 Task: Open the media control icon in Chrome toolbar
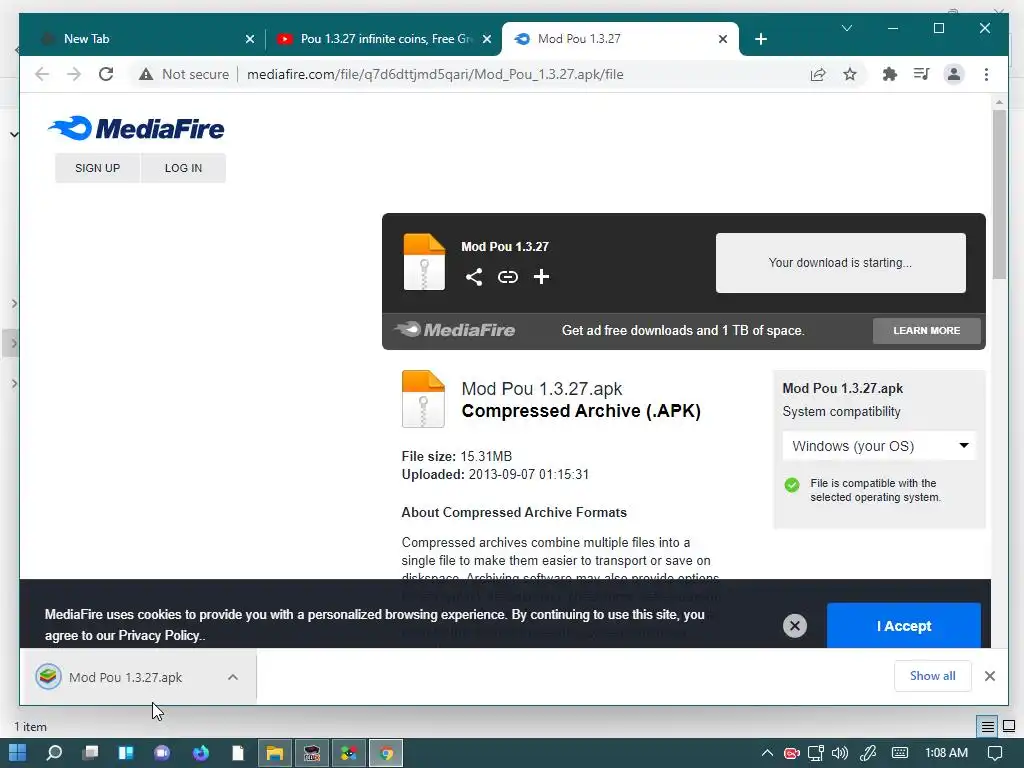point(921,74)
